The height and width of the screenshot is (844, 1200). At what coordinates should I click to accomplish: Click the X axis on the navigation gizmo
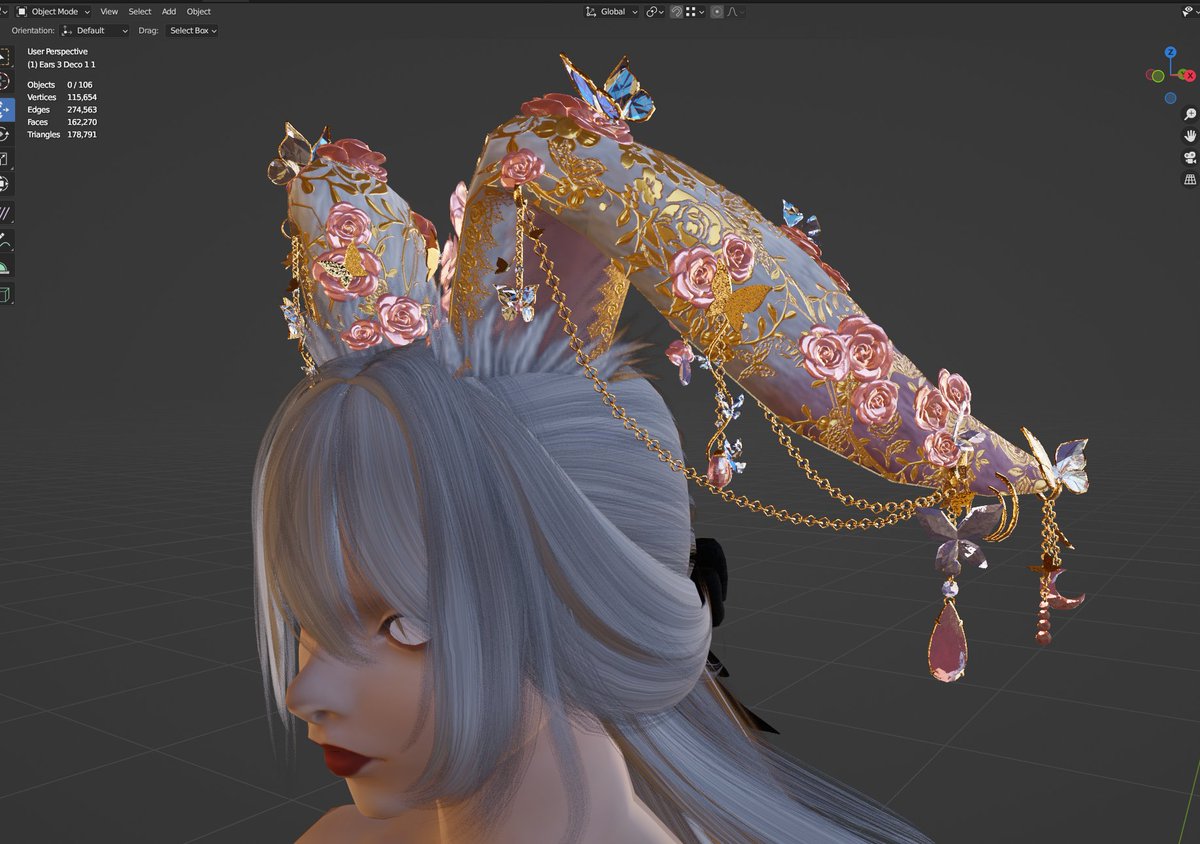click(1190, 75)
